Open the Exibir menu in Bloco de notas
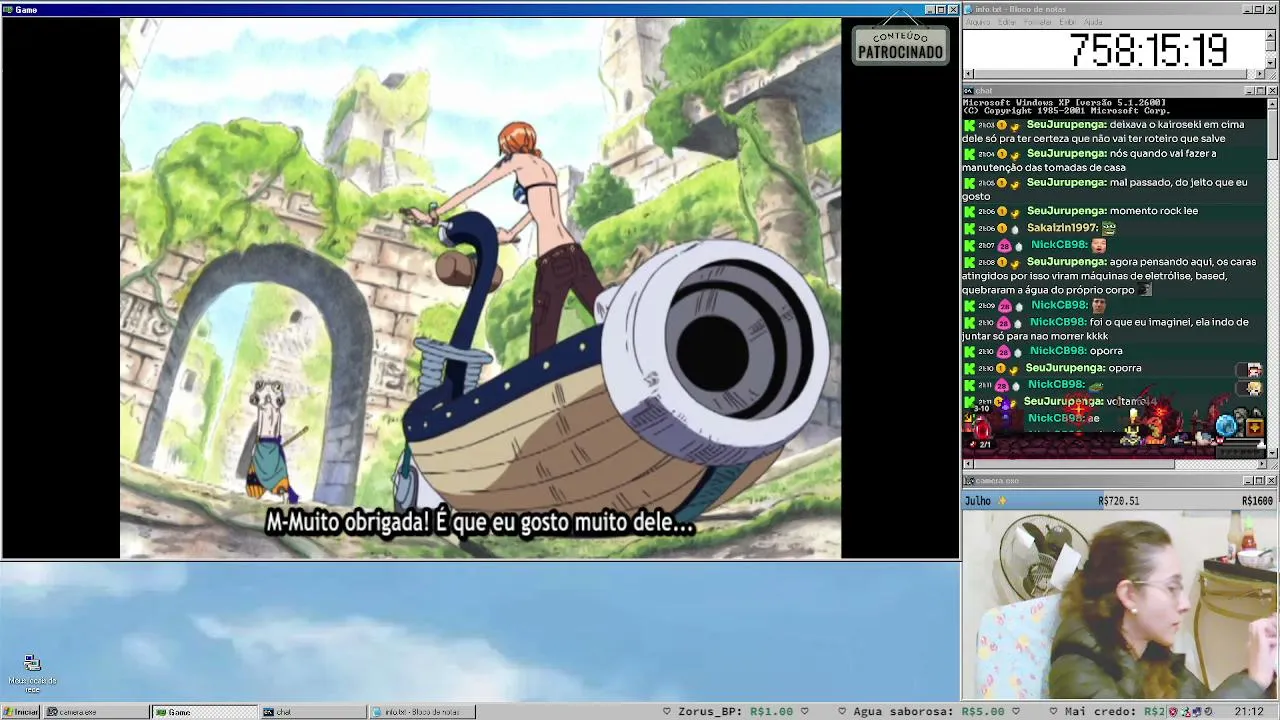This screenshot has height=720, width=1280. pos(1068,22)
